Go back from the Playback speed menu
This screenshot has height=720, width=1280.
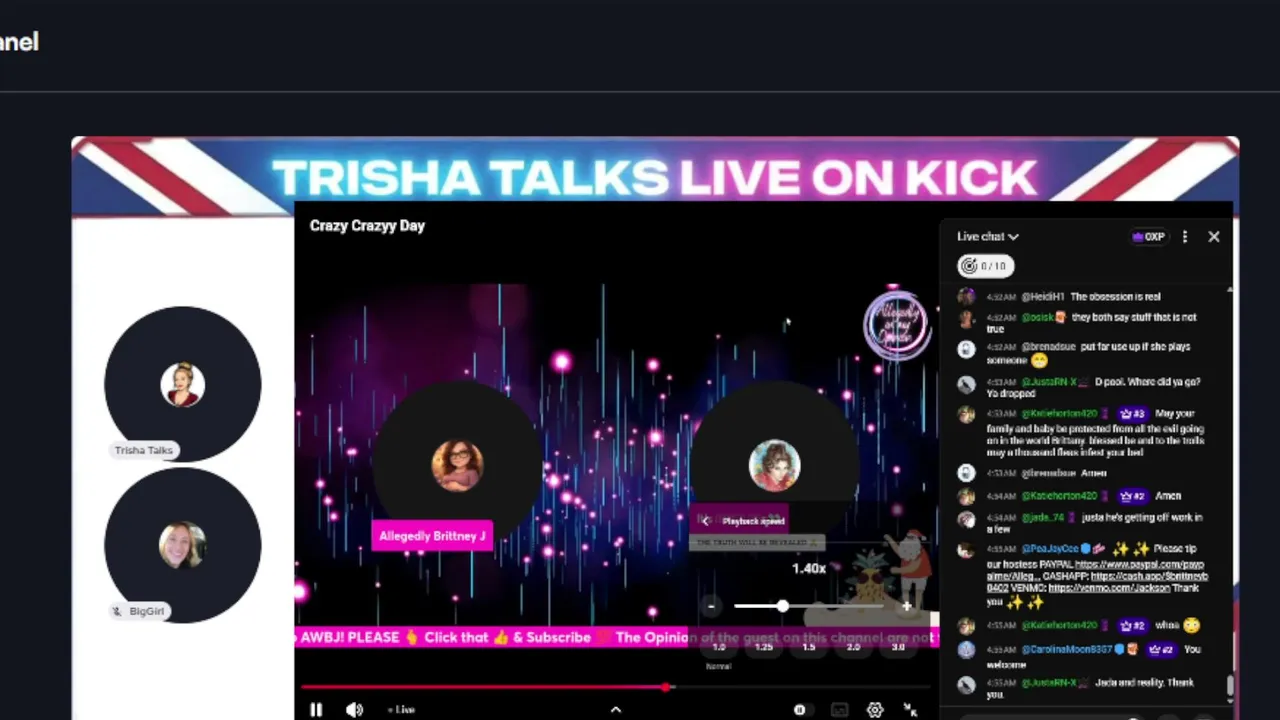tap(705, 521)
